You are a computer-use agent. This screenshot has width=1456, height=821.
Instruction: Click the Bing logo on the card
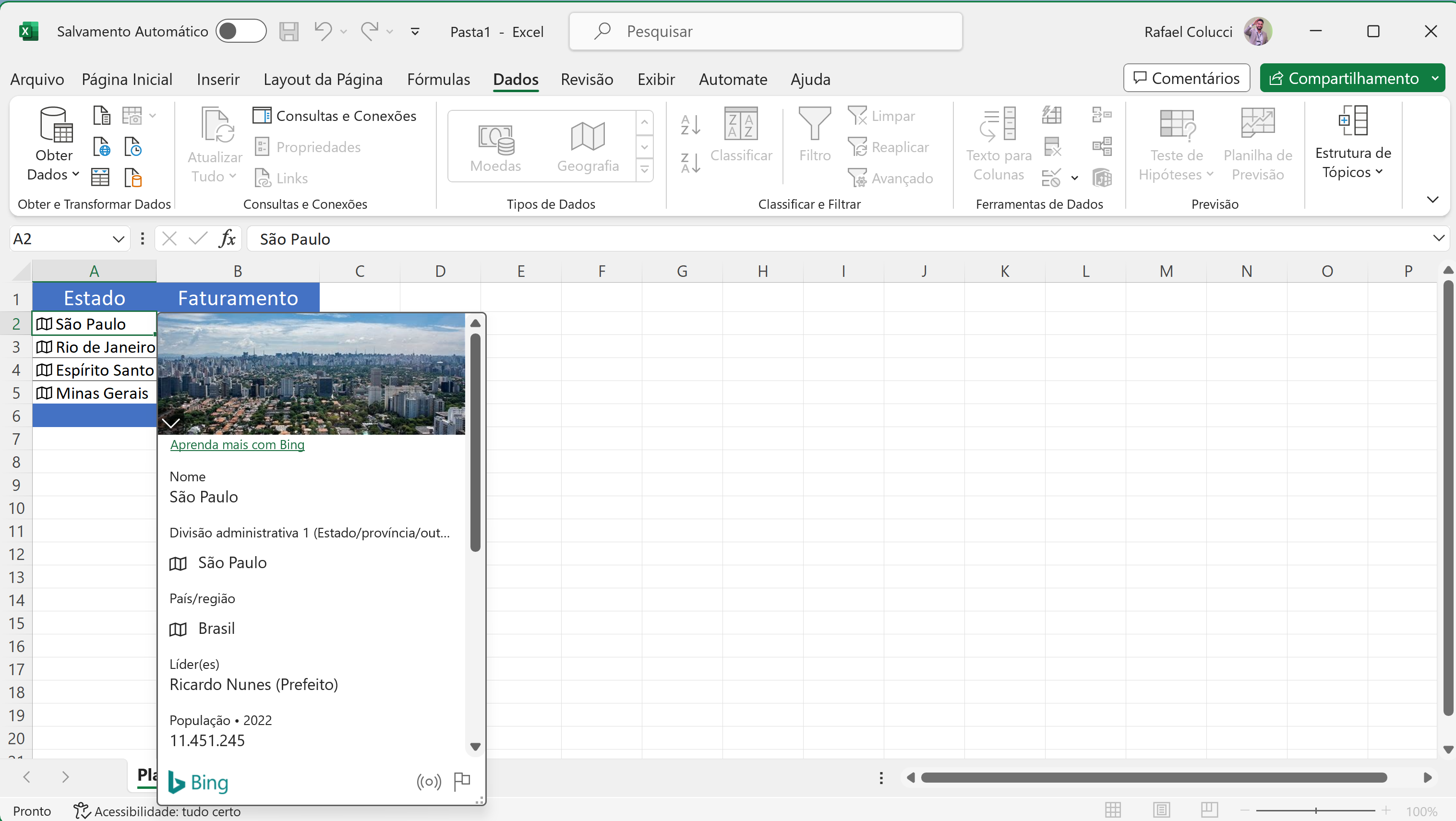click(x=198, y=782)
